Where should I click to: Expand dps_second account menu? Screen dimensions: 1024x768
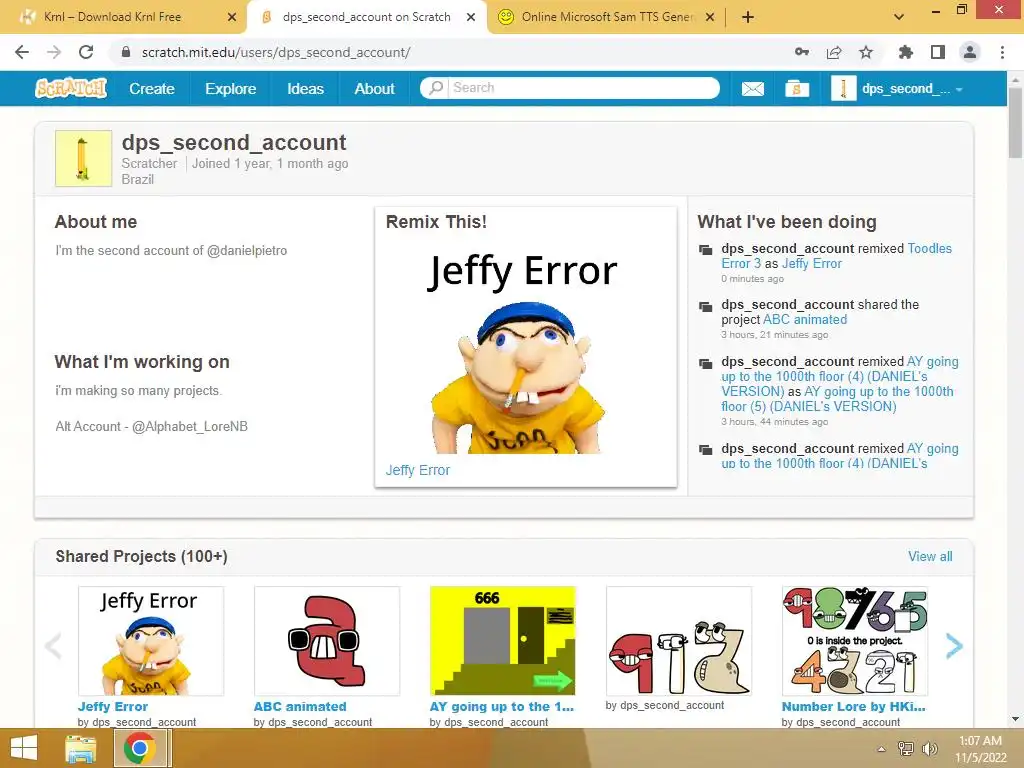[897, 89]
